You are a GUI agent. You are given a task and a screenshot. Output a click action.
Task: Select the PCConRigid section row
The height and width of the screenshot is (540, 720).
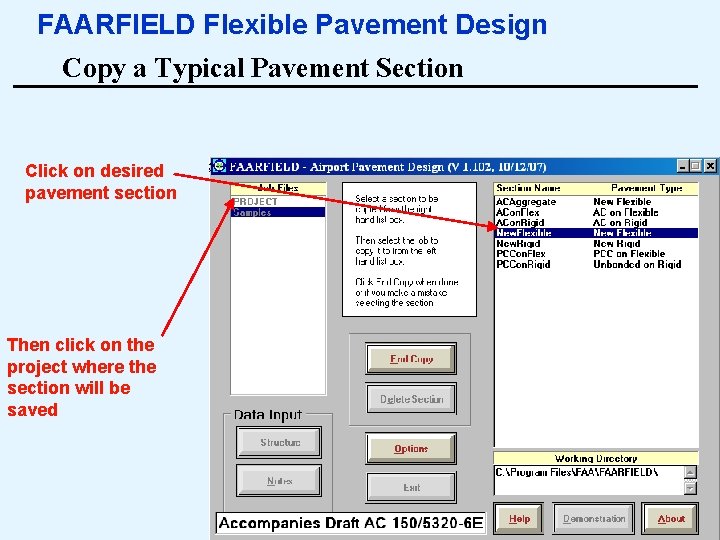click(596, 264)
